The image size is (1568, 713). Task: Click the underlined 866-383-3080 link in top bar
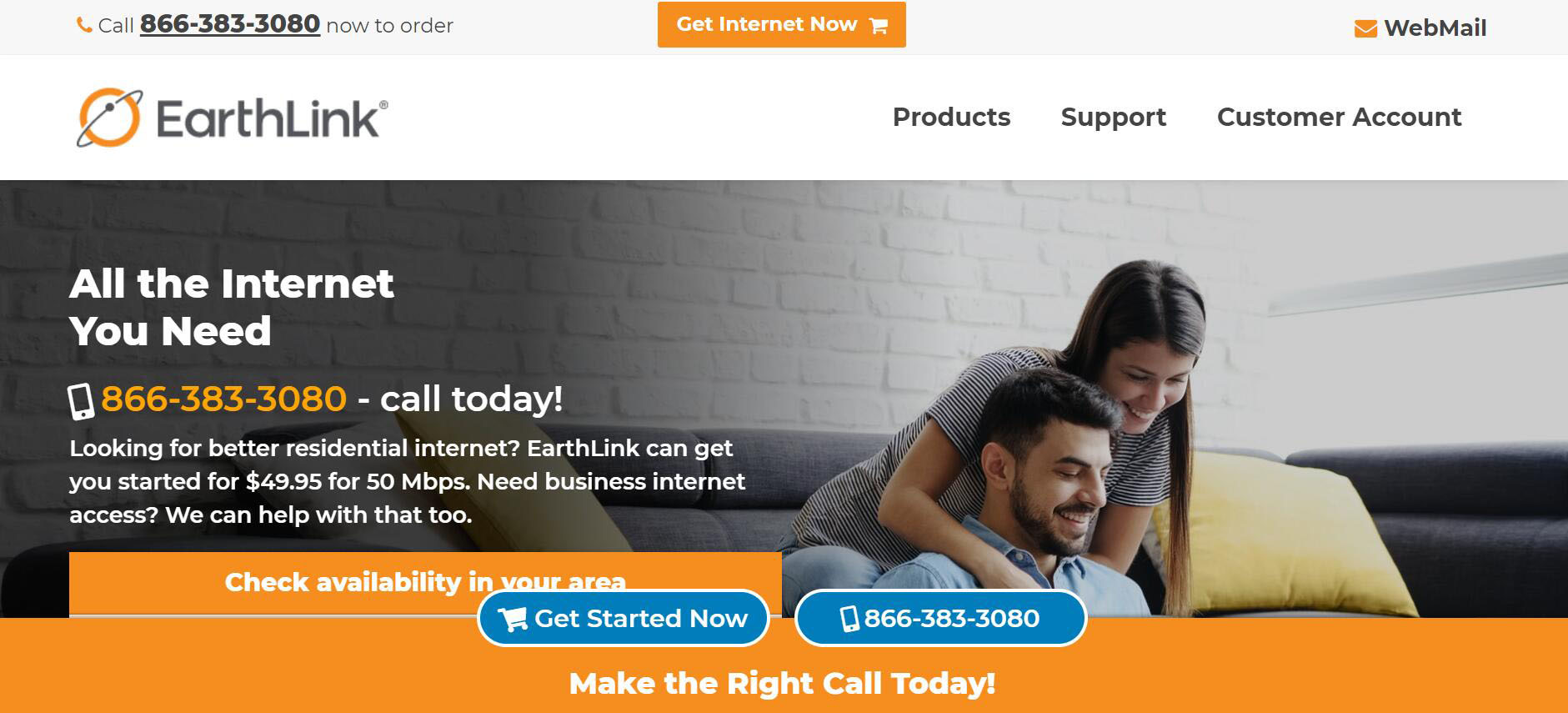230,24
